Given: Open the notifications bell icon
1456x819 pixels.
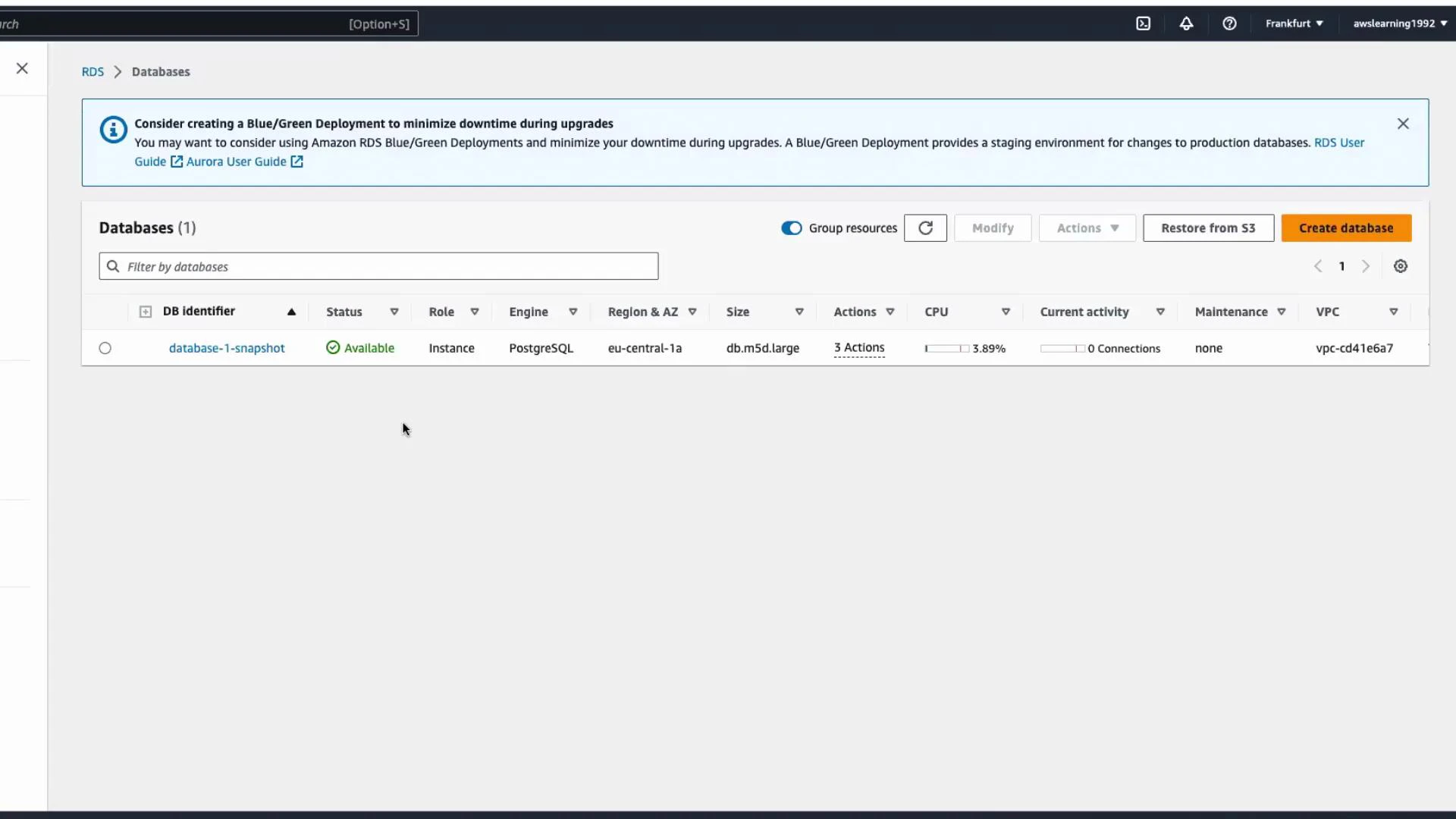Looking at the screenshot, I should (1186, 23).
